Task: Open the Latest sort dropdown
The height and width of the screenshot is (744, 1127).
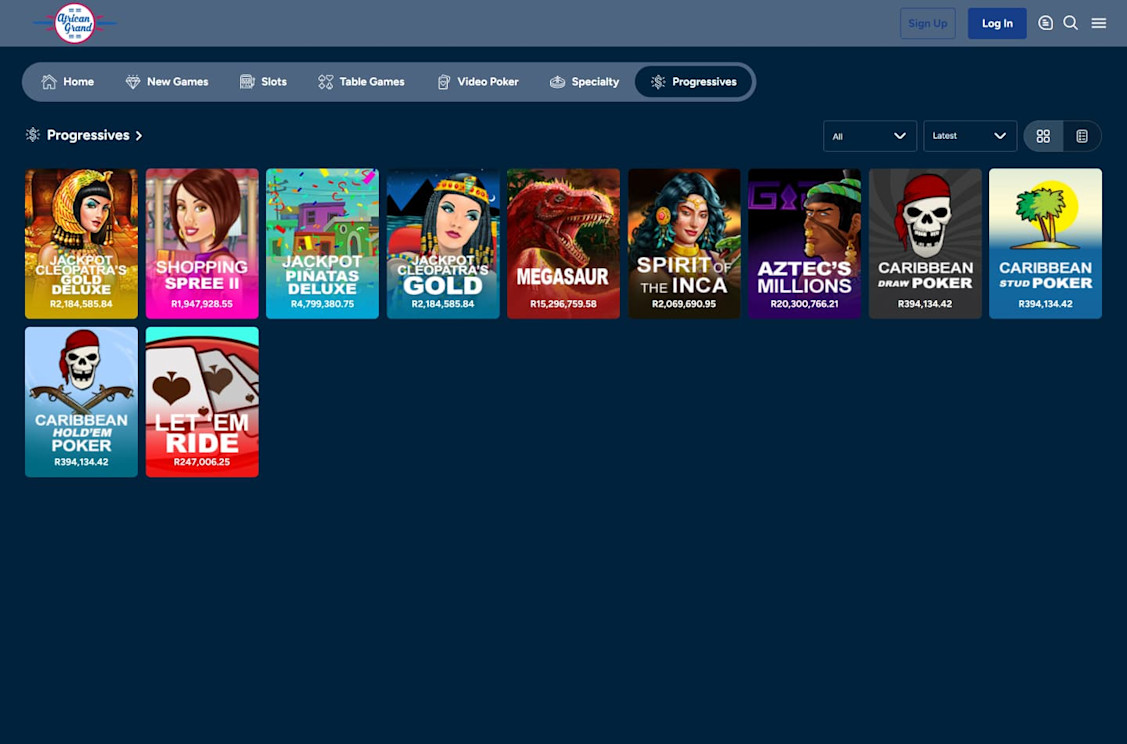Action: (970, 136)
